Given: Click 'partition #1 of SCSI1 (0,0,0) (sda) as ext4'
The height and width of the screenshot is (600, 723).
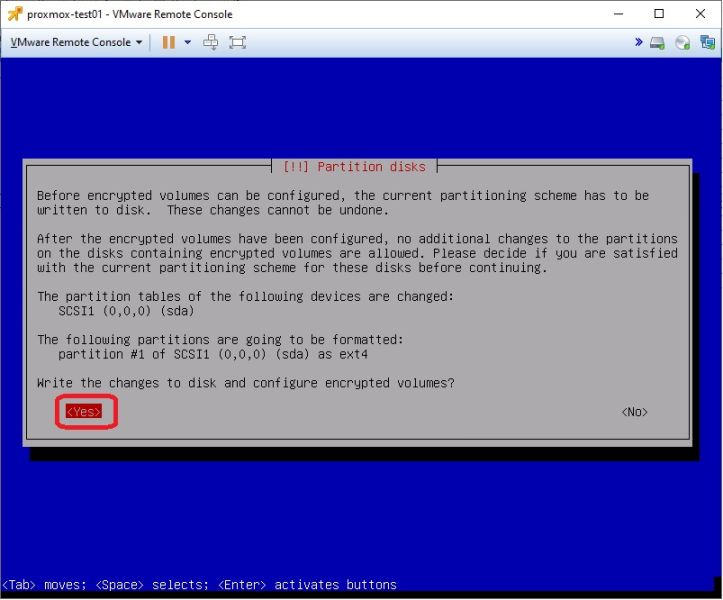Looking at the screenshot, I should (213, 354).
